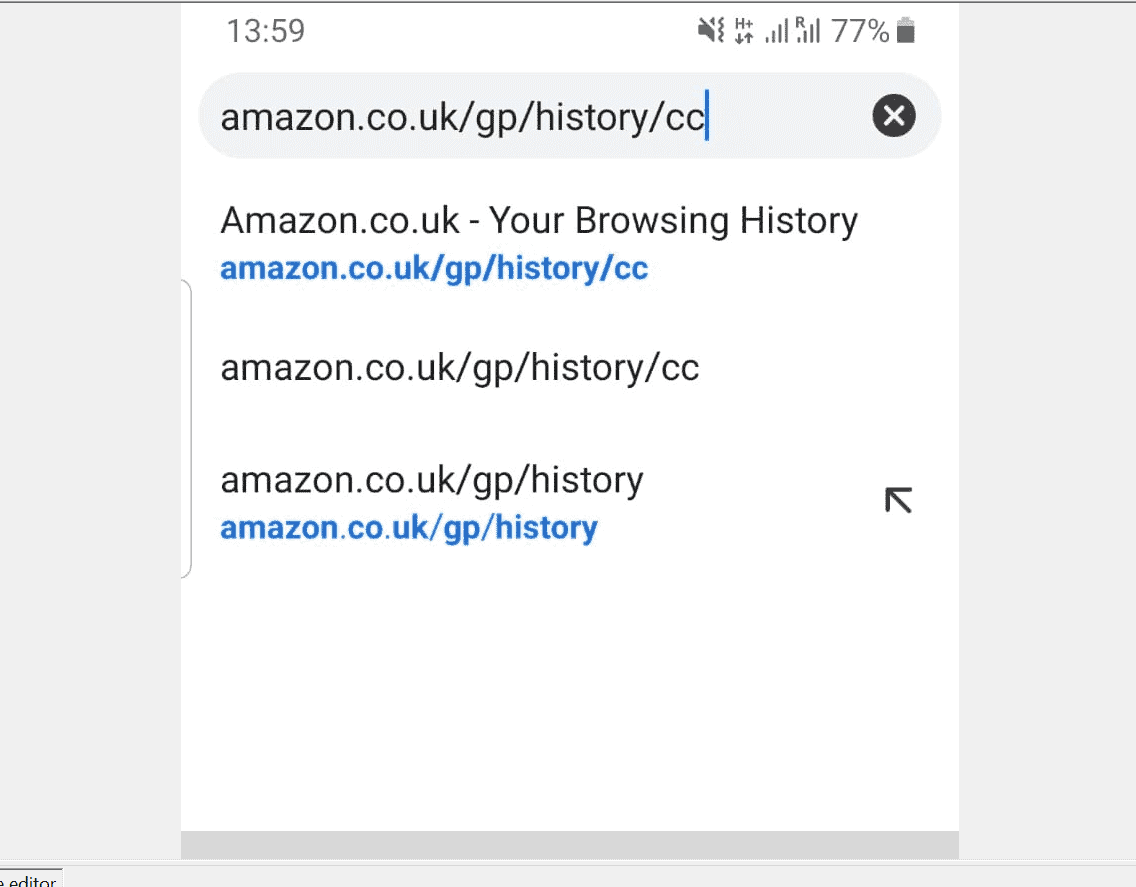Select the battery icon in the status bar
Viewport: 1136px width, 887px height.
click(906, 31)
